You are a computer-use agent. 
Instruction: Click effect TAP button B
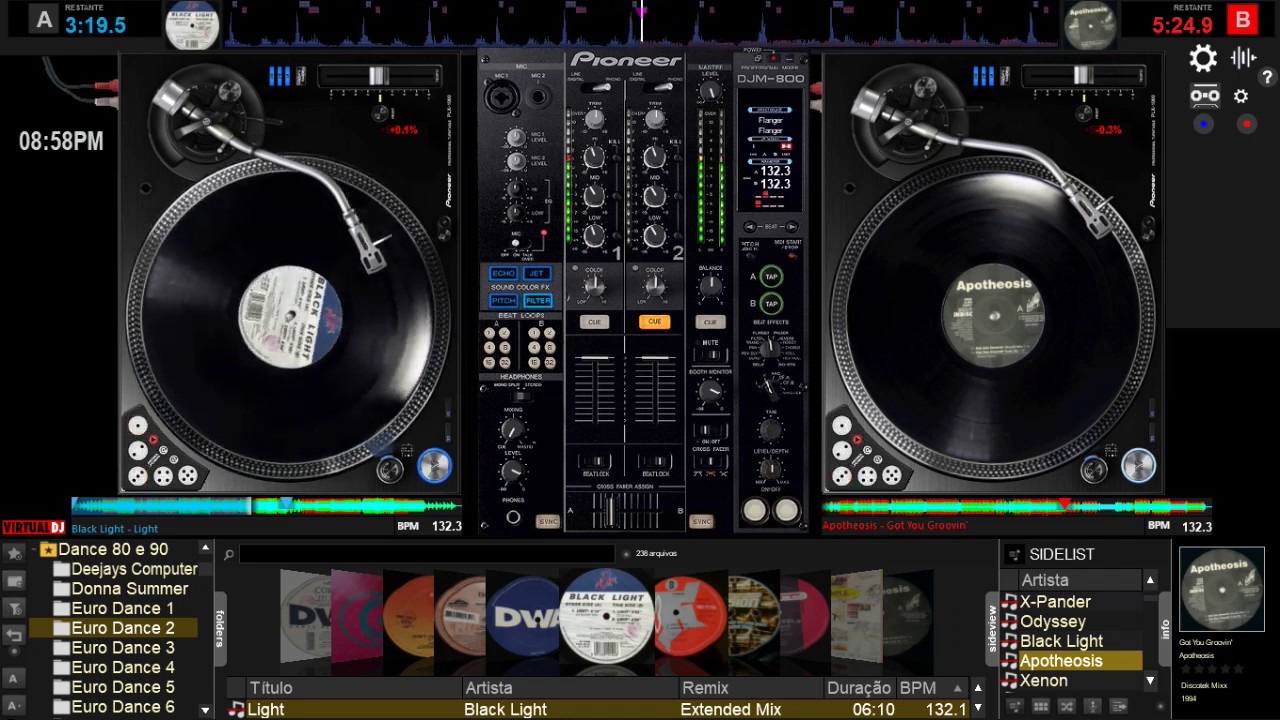click(x=771, y=304)
